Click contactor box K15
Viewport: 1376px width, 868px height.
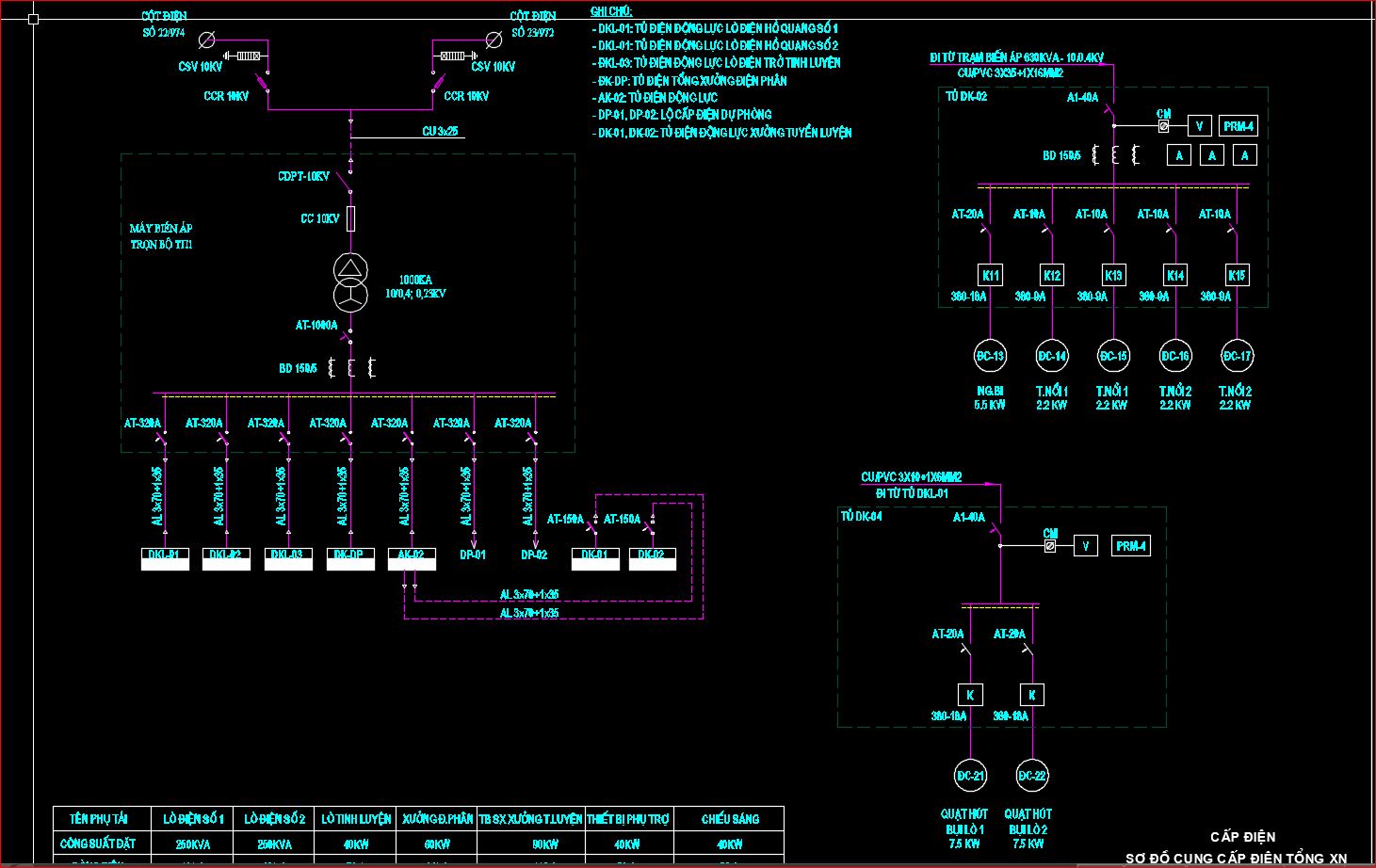[x=1238, y=275]
